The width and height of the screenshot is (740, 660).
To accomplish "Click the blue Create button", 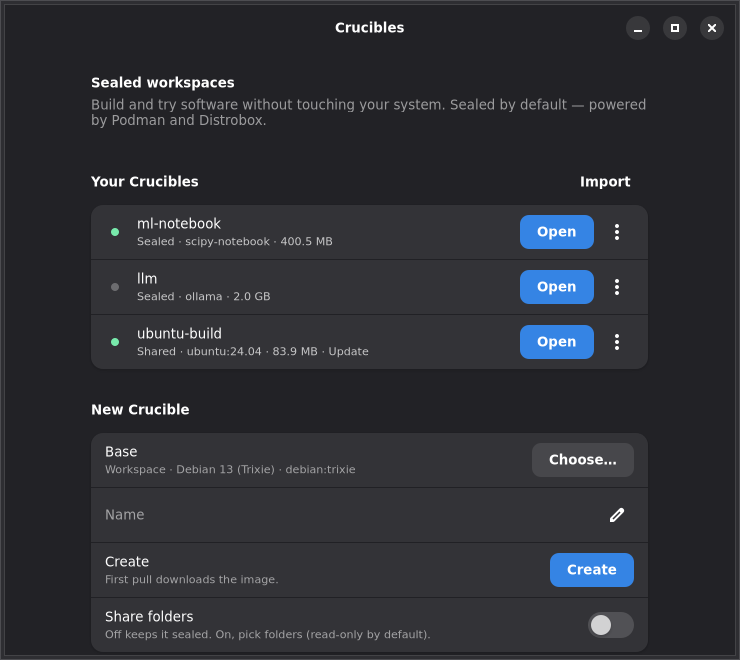I will [591, 570].
